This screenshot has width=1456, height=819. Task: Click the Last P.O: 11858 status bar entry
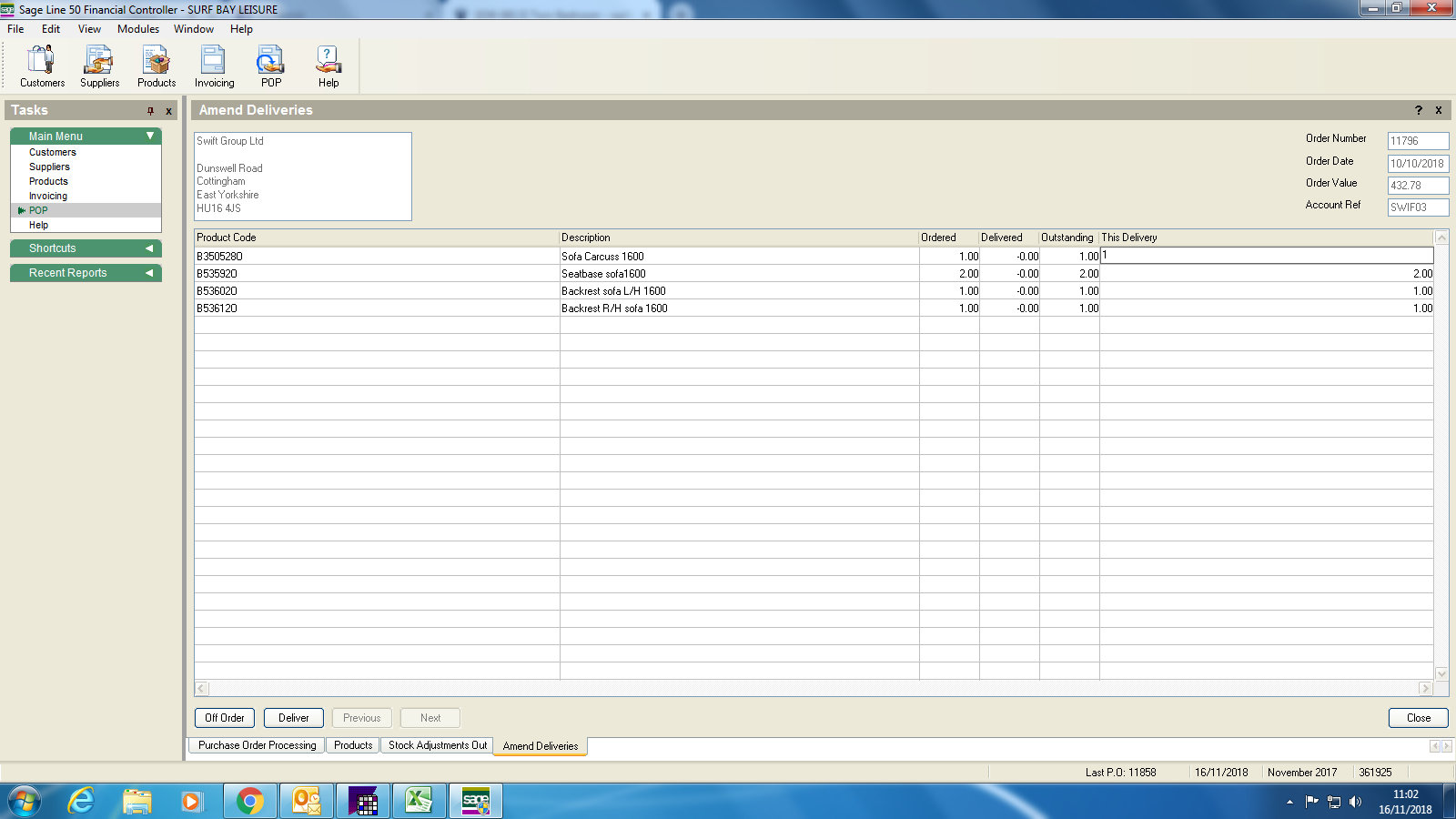[x=1120, y=773]
